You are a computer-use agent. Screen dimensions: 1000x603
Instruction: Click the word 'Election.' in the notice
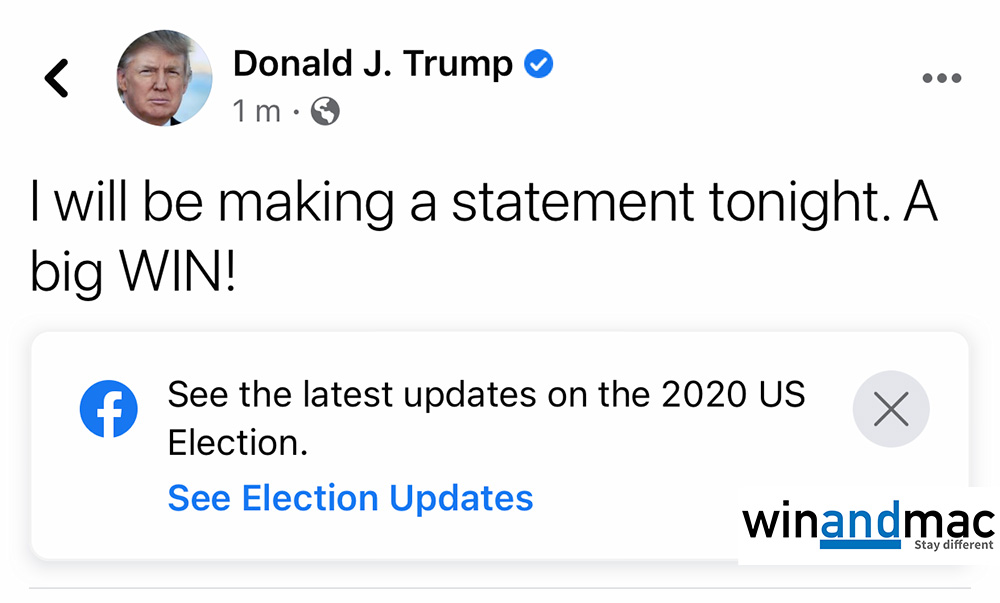[x=238, y=442]
